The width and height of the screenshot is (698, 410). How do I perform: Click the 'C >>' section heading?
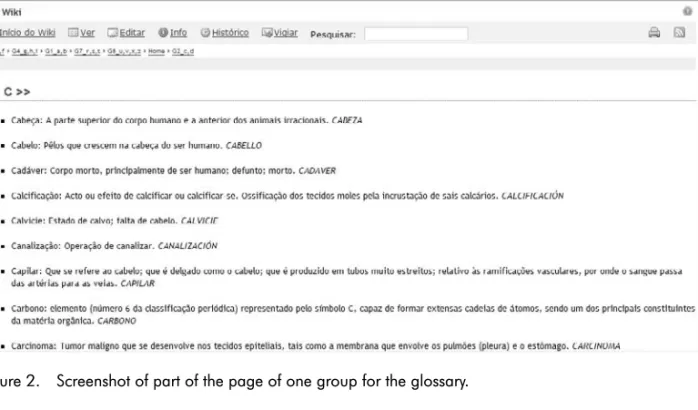[17, 92]
